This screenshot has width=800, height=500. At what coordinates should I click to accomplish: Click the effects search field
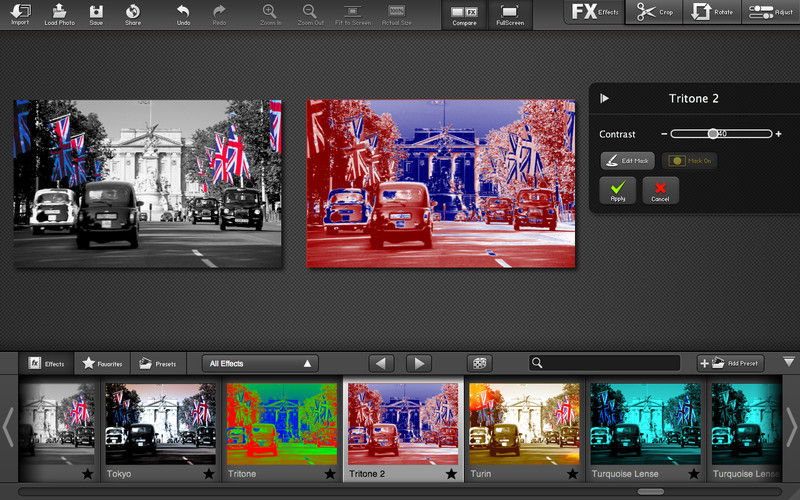pos(605,363)
